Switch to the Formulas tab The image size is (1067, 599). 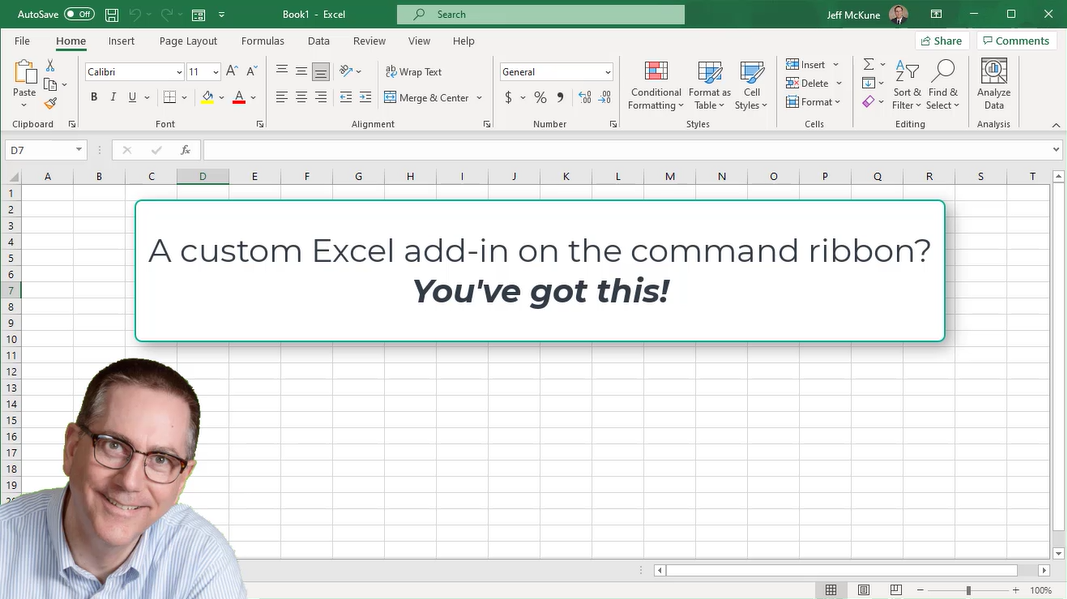[x=263, y=41]
